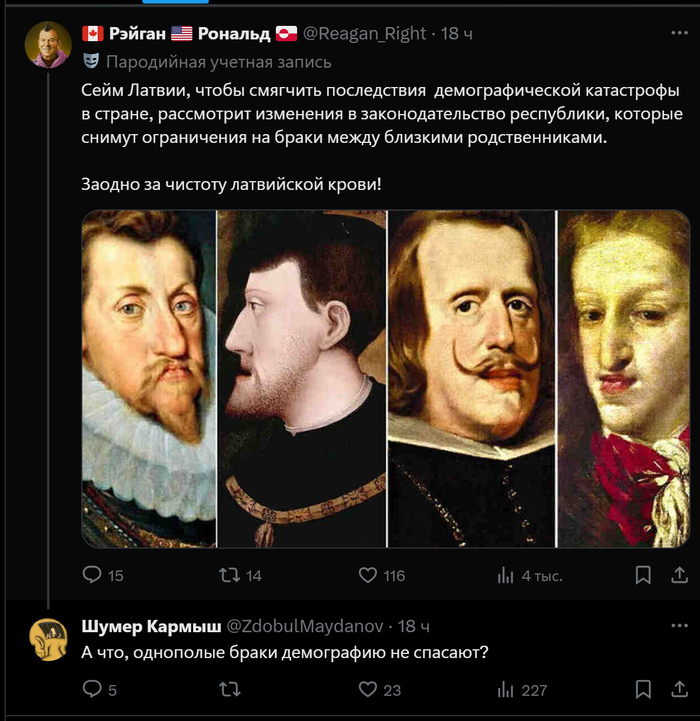View analytics of the main post
700x721 pixels.
pyautogui.click(x=505, y=575)
